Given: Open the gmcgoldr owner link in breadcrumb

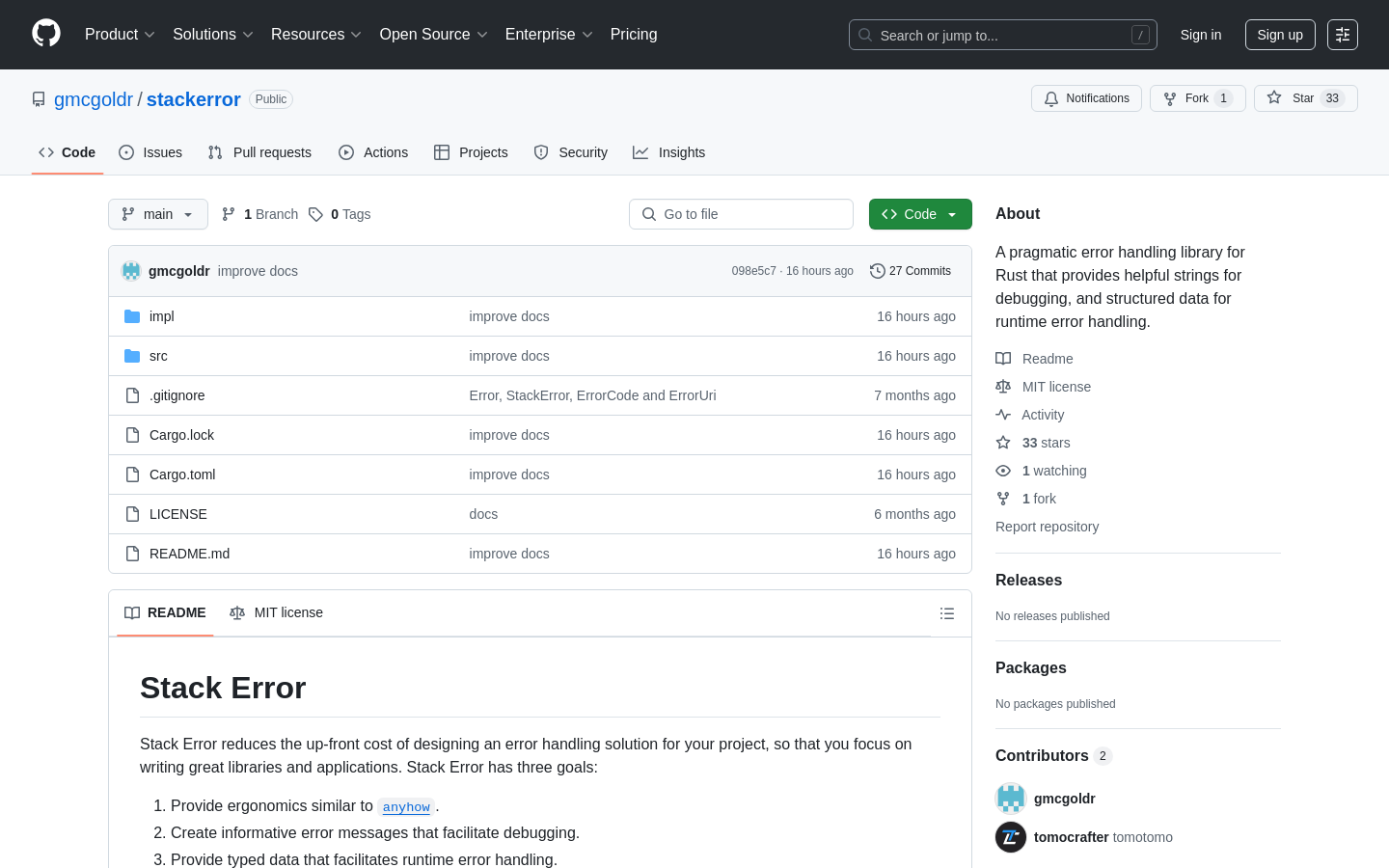Looking at the screenshot, I should [94, 99].
